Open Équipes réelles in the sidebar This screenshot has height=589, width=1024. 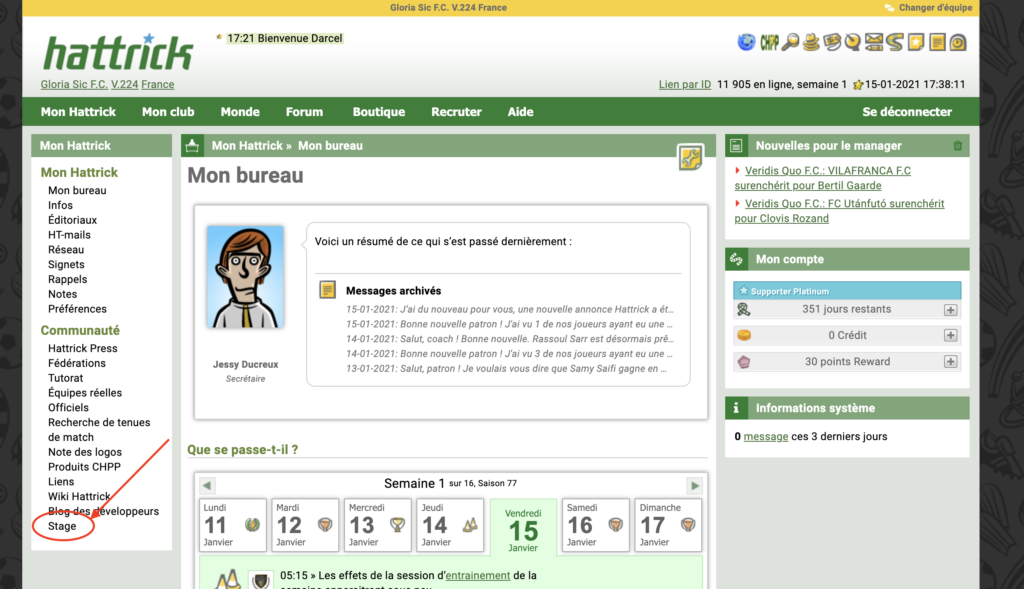[x=85, y=392]
